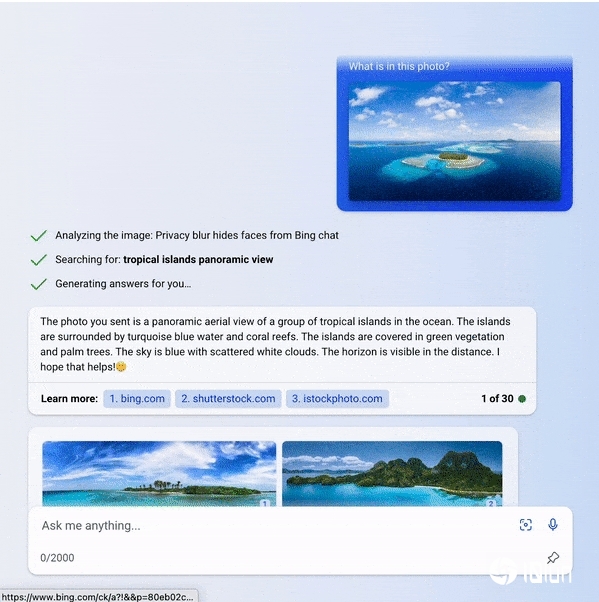
Task: Click the bing.com URL in status bar
Action: click(97, 597)
